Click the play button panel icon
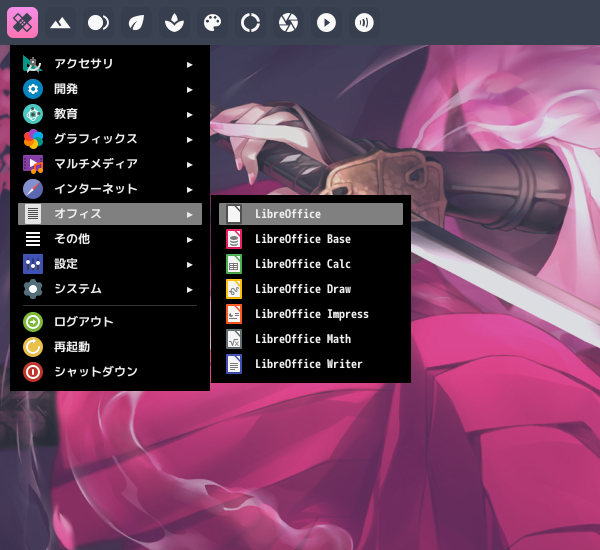 point(326,23)
